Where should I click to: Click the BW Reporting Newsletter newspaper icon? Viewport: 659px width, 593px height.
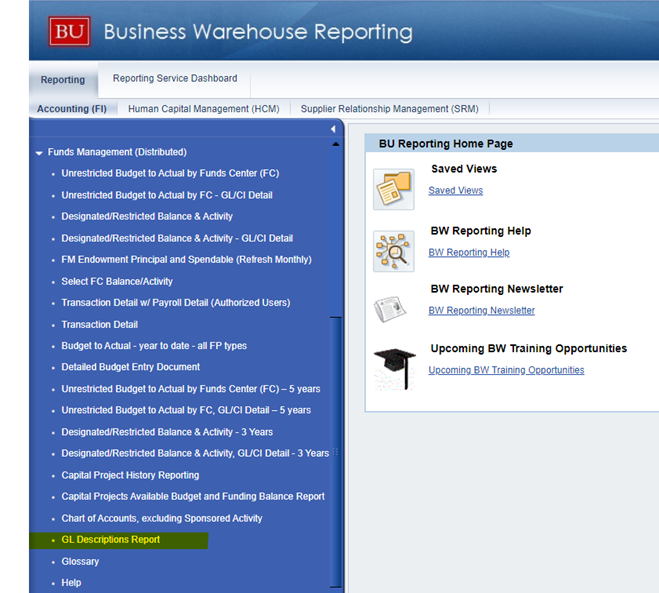pos(390,309)
